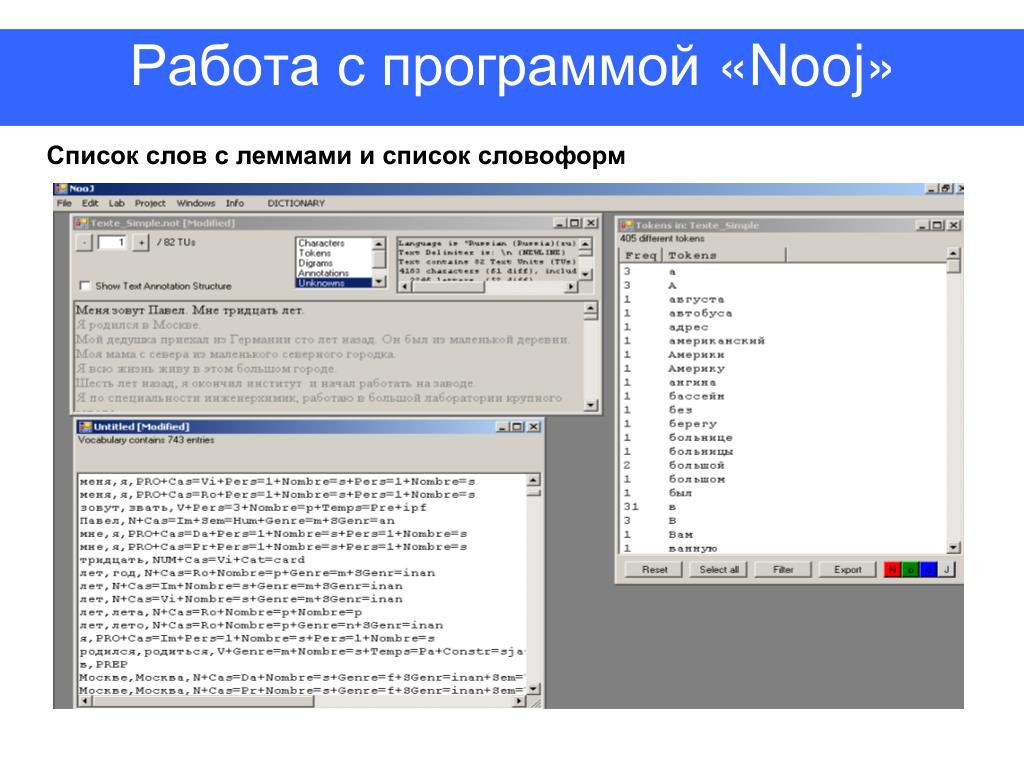Click the Freq column header
The height and width of the screenshot is (768, 1024).
coord(641,255)
